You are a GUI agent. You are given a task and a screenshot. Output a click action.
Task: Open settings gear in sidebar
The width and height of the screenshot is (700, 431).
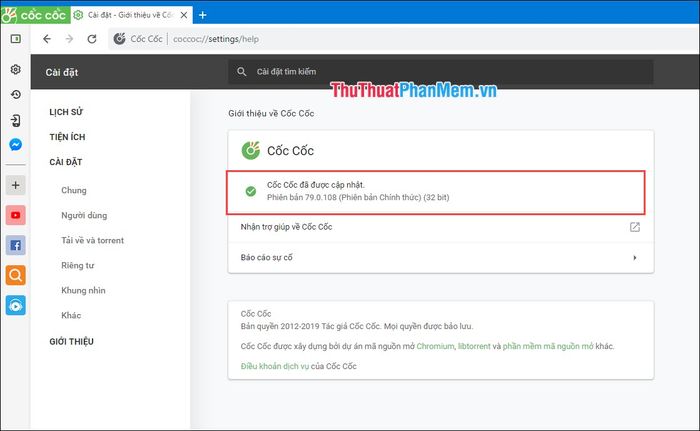[16, 69]
